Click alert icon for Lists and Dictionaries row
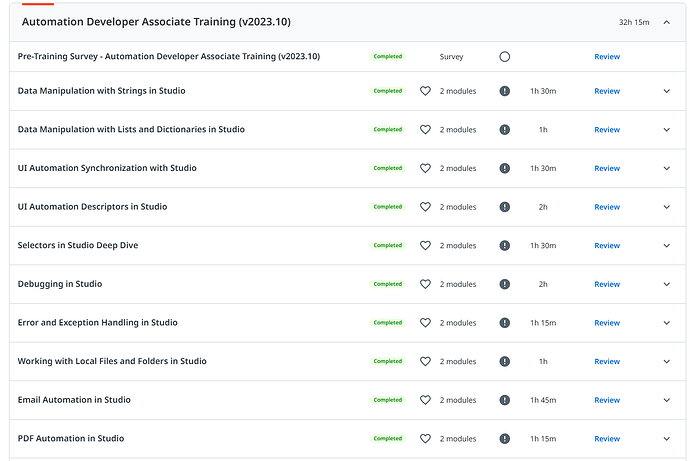Screen dimensions: 690x461 (505, 130)
